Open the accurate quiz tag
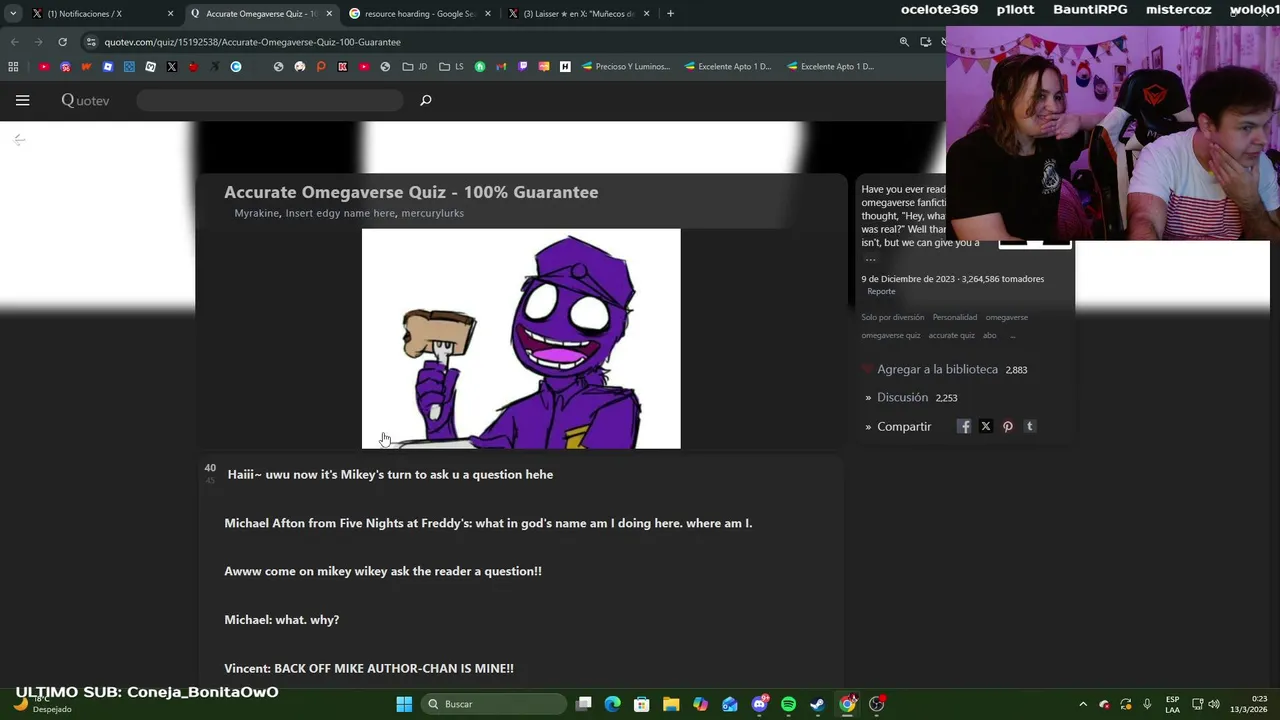 pyautogui.click(x=951, y=336)
